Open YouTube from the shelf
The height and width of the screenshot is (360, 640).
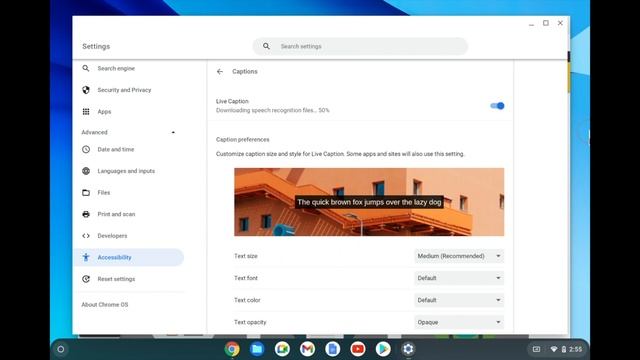coord(358,349)
